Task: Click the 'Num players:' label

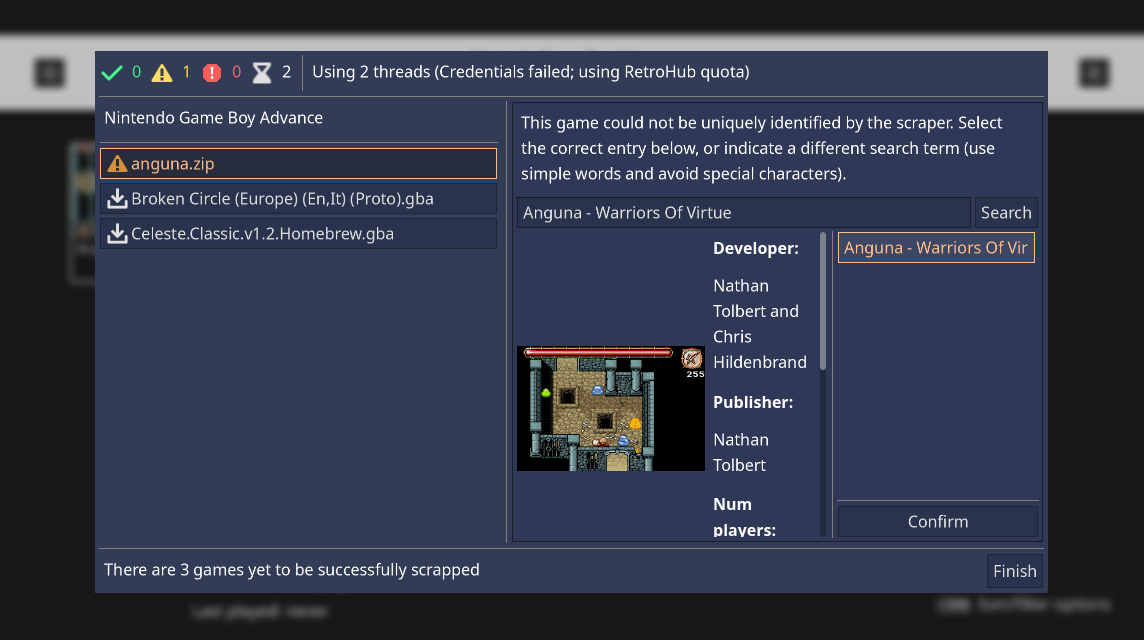Action: 744,517
